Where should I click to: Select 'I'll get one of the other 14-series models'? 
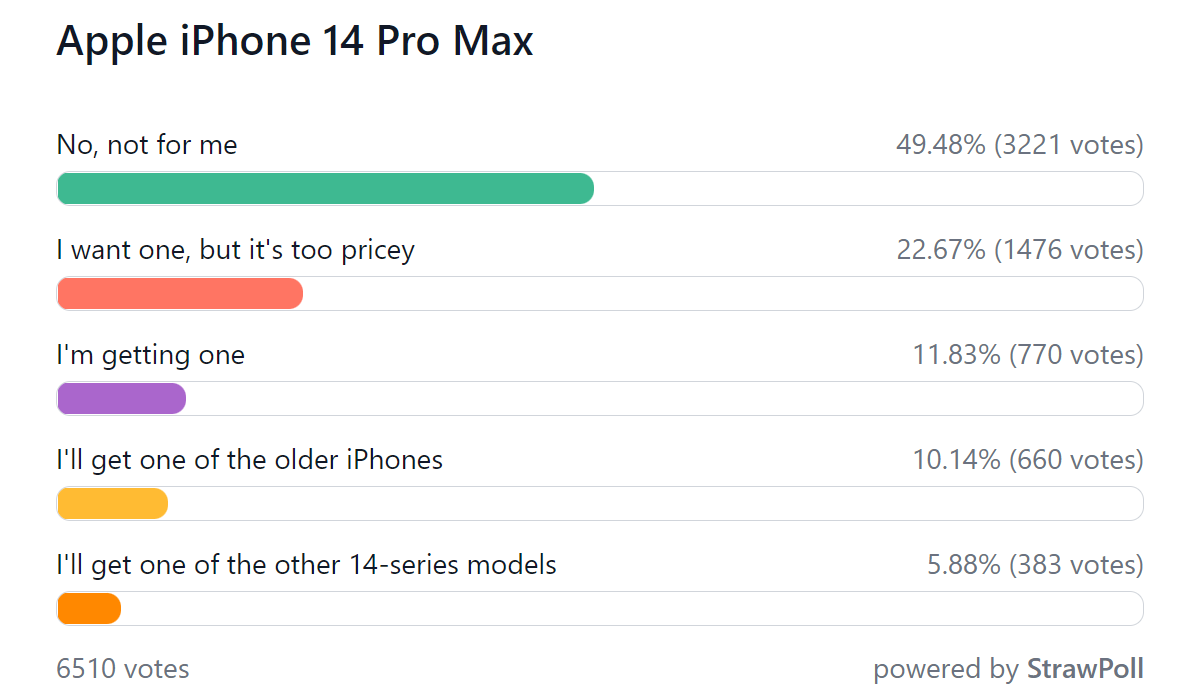click(307, 565)
